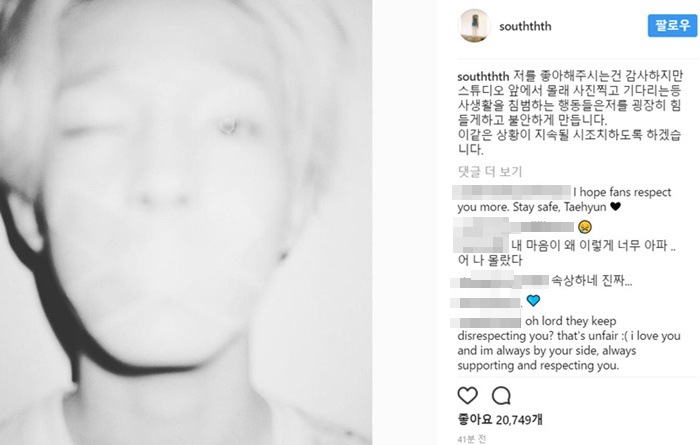Open the comment bubble icon

click(501, 395)
